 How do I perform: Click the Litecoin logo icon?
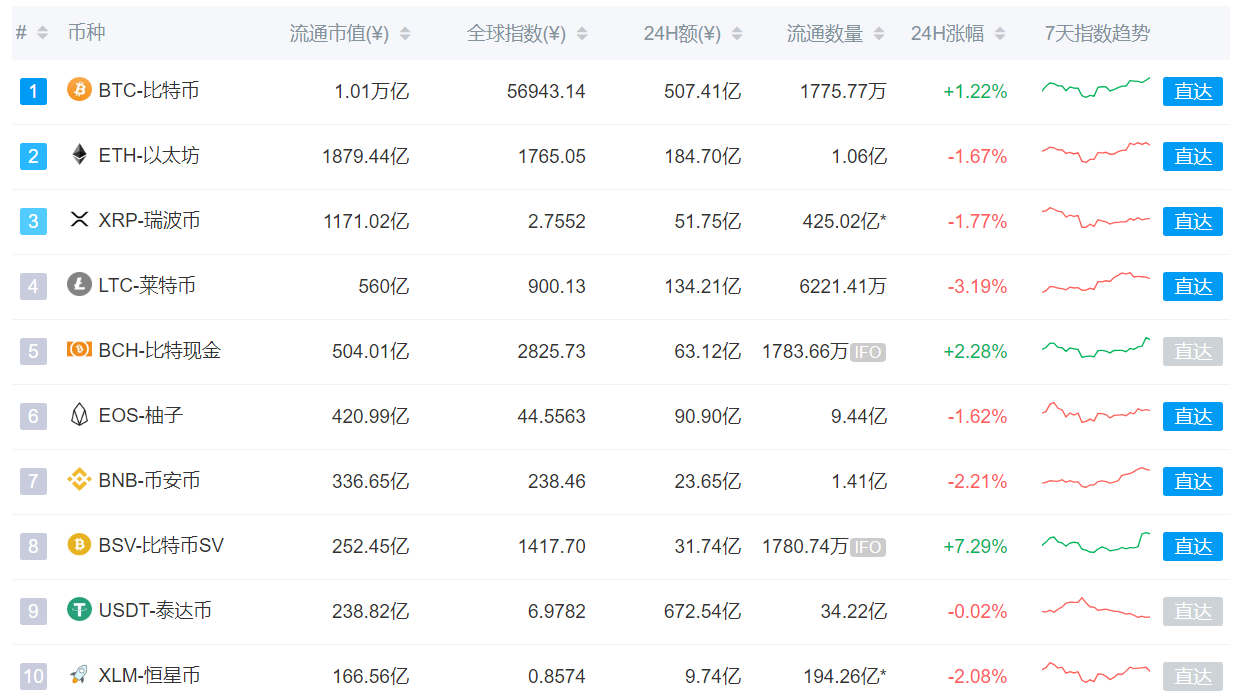point(79,285)
